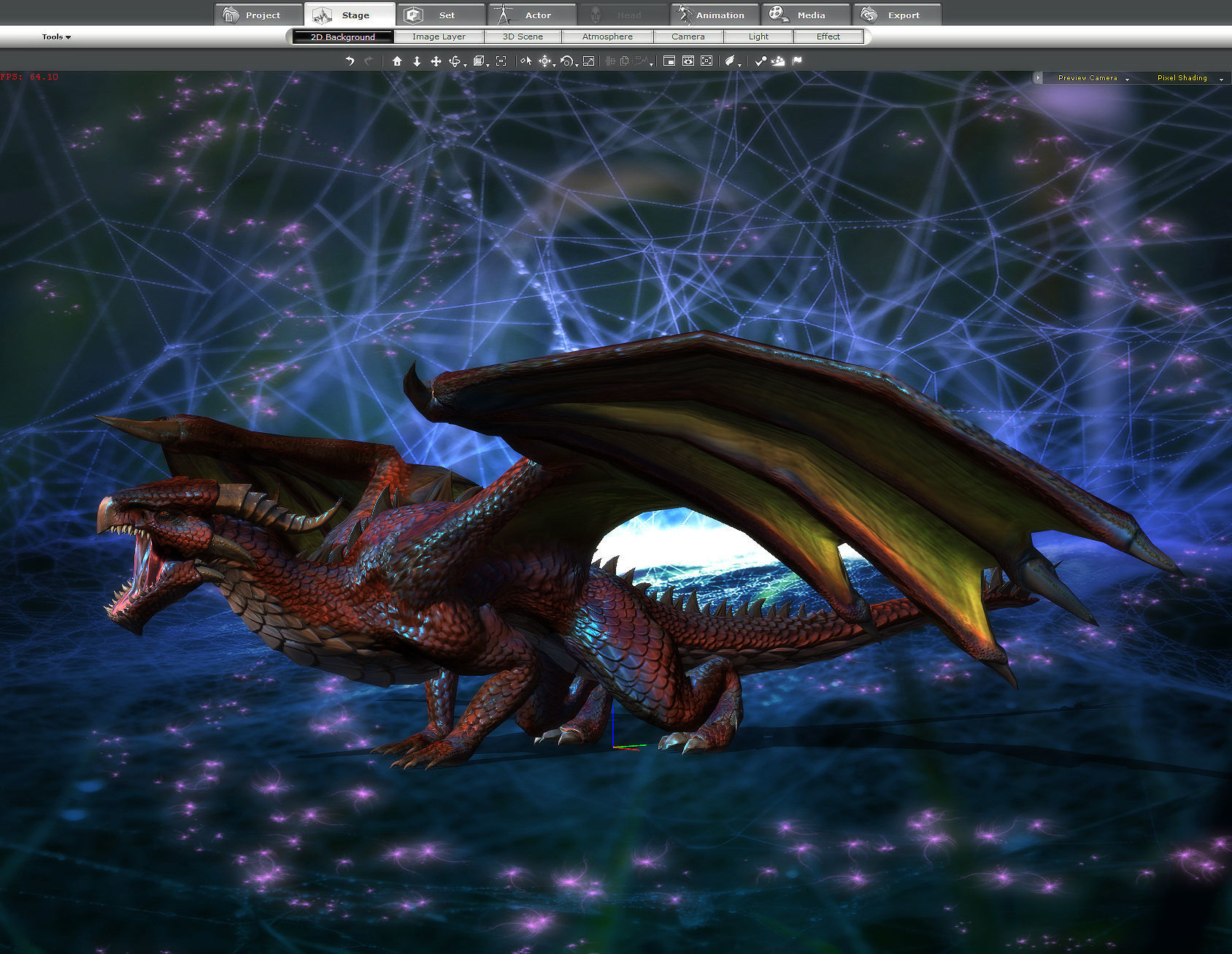Image resolution: width=1232 pixels, height=954 pixels.
Task: Activate the scale object tool
Action: [588, 61]
